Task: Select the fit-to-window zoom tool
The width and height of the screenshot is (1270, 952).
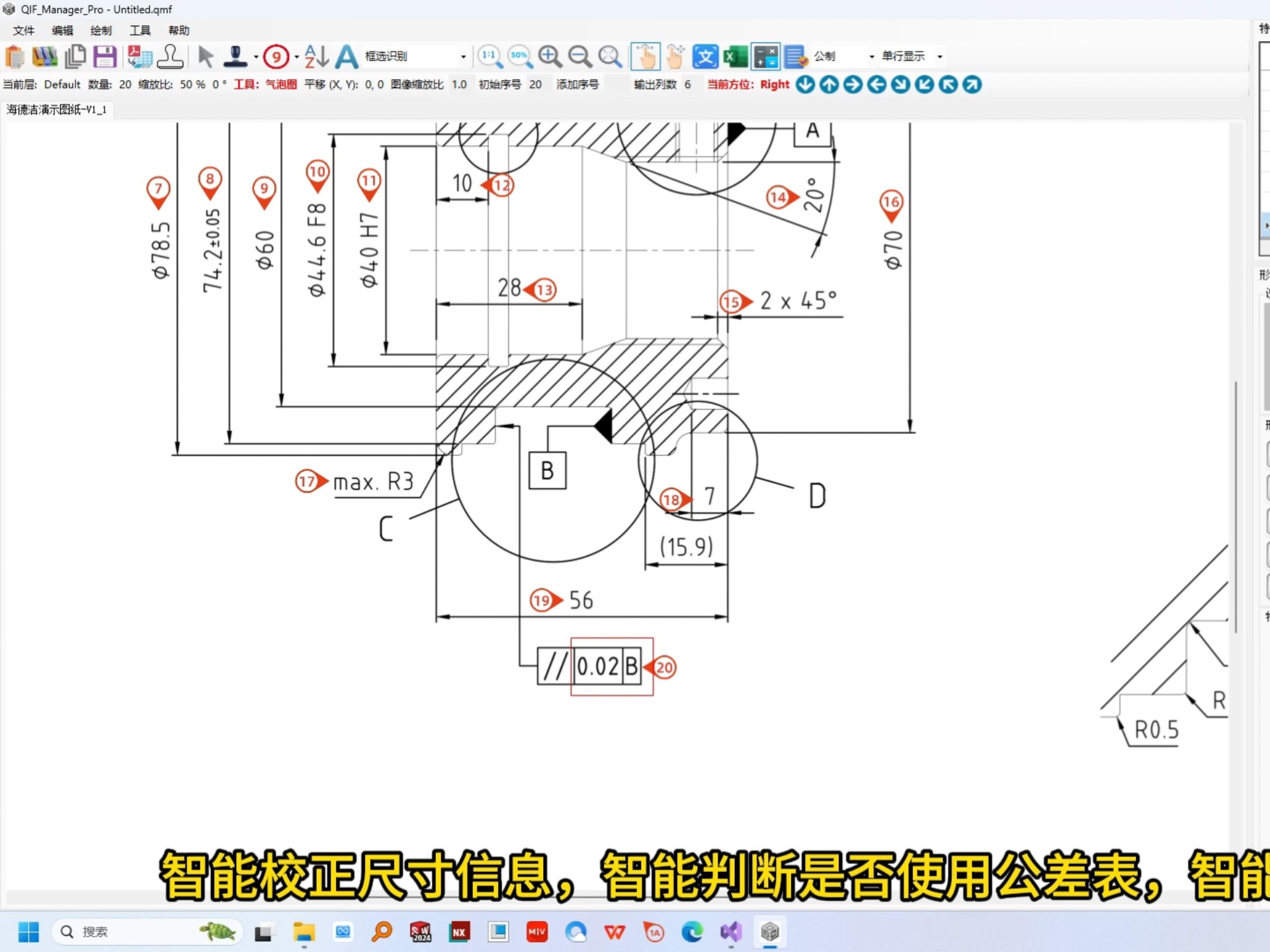Action: [610, 56]
